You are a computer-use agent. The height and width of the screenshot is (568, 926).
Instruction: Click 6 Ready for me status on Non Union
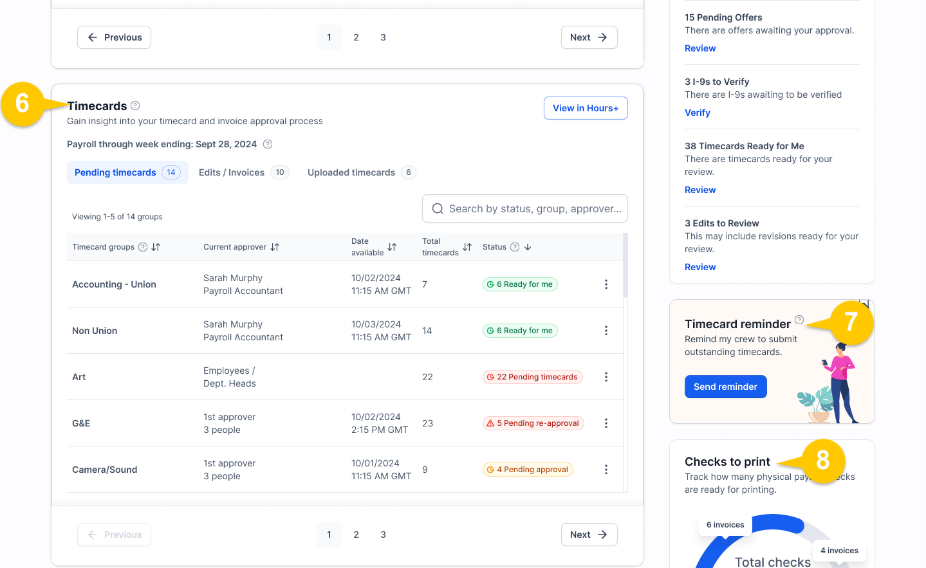[520, 331]
